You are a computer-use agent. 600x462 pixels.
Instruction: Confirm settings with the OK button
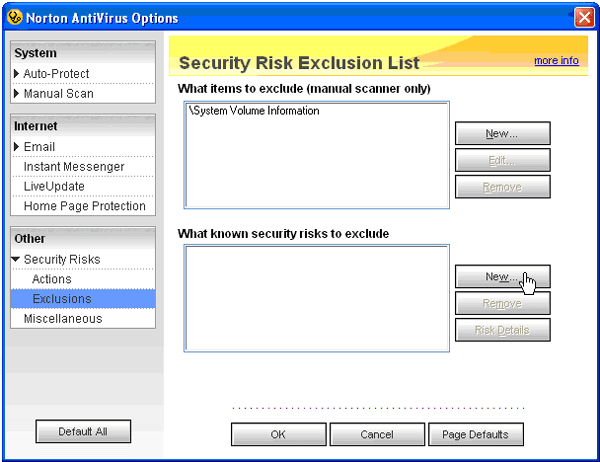(278, 435)
